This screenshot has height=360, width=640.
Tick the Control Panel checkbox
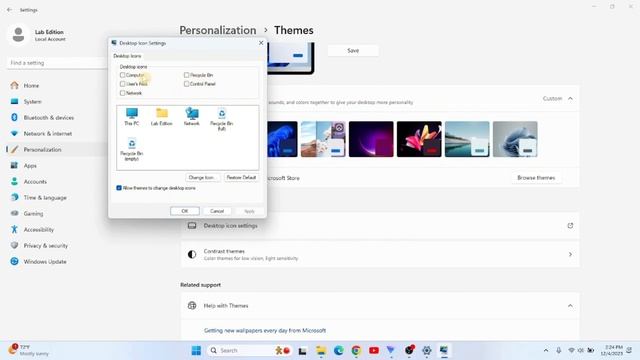[x=187, y=84]
